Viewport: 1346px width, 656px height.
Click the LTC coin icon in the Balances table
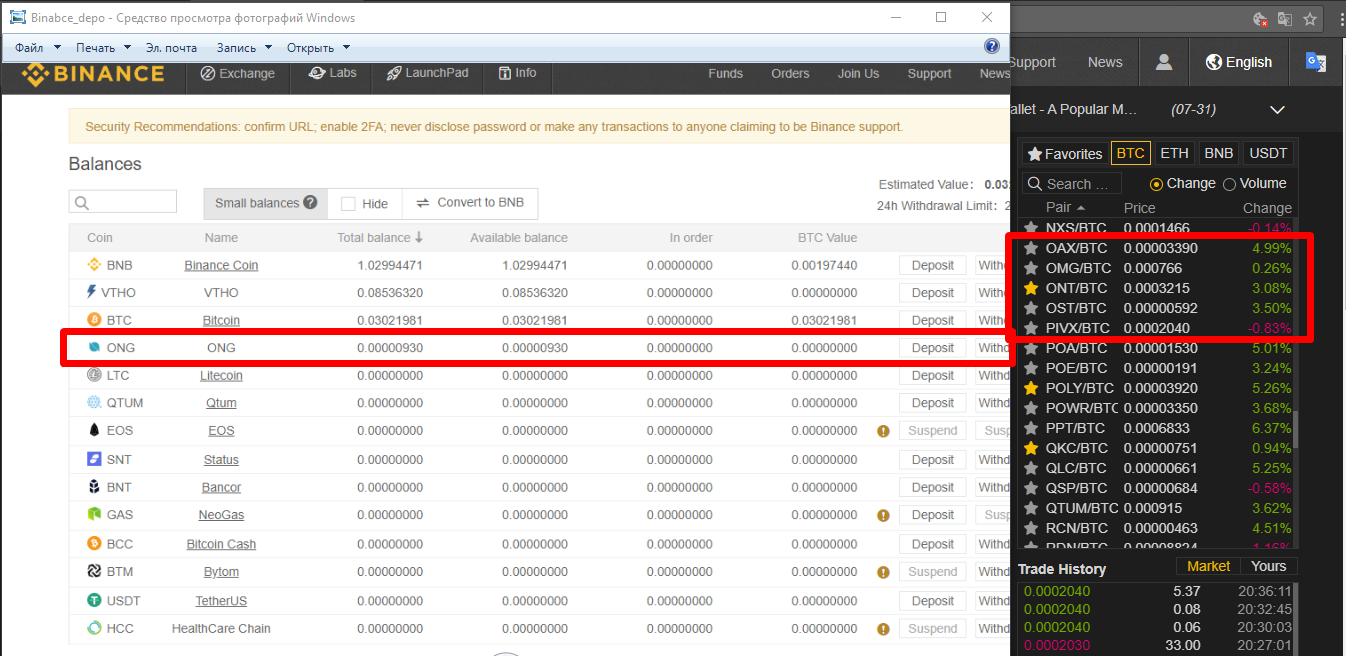click(x=95, y=375)
